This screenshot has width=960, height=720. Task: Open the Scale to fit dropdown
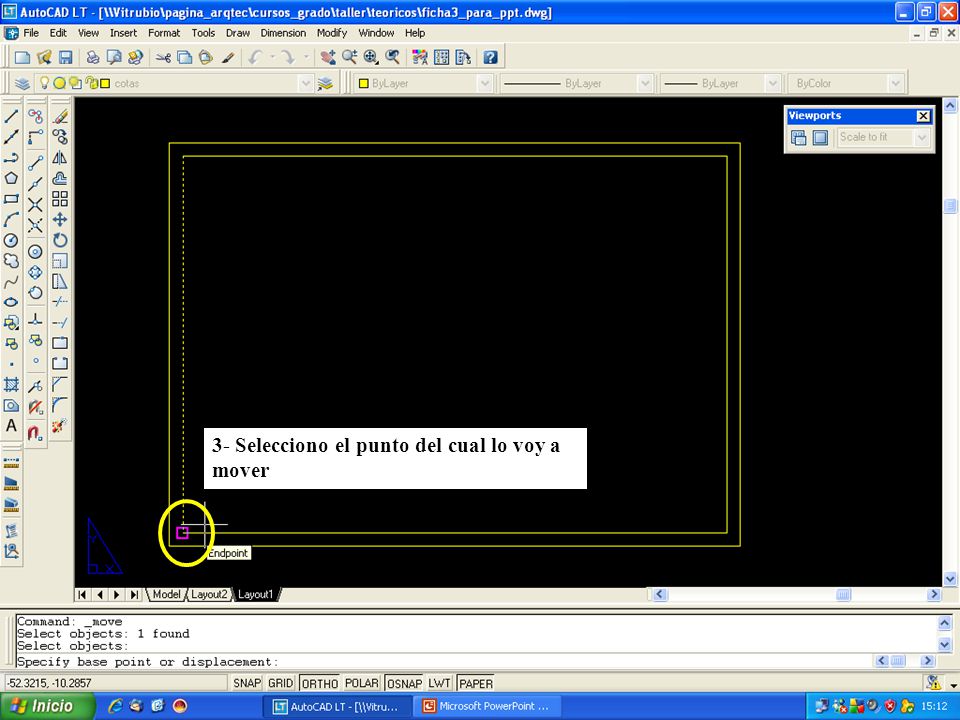(x=921, y=138)
